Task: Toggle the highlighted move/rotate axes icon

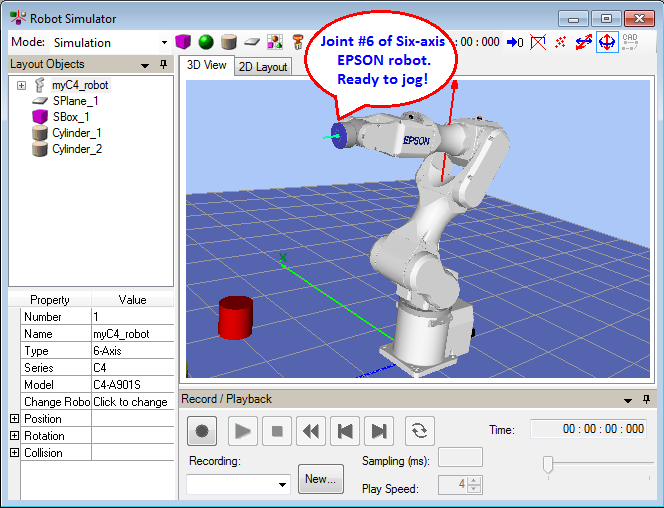Action: pyautogui.click(x=607, y=42)
